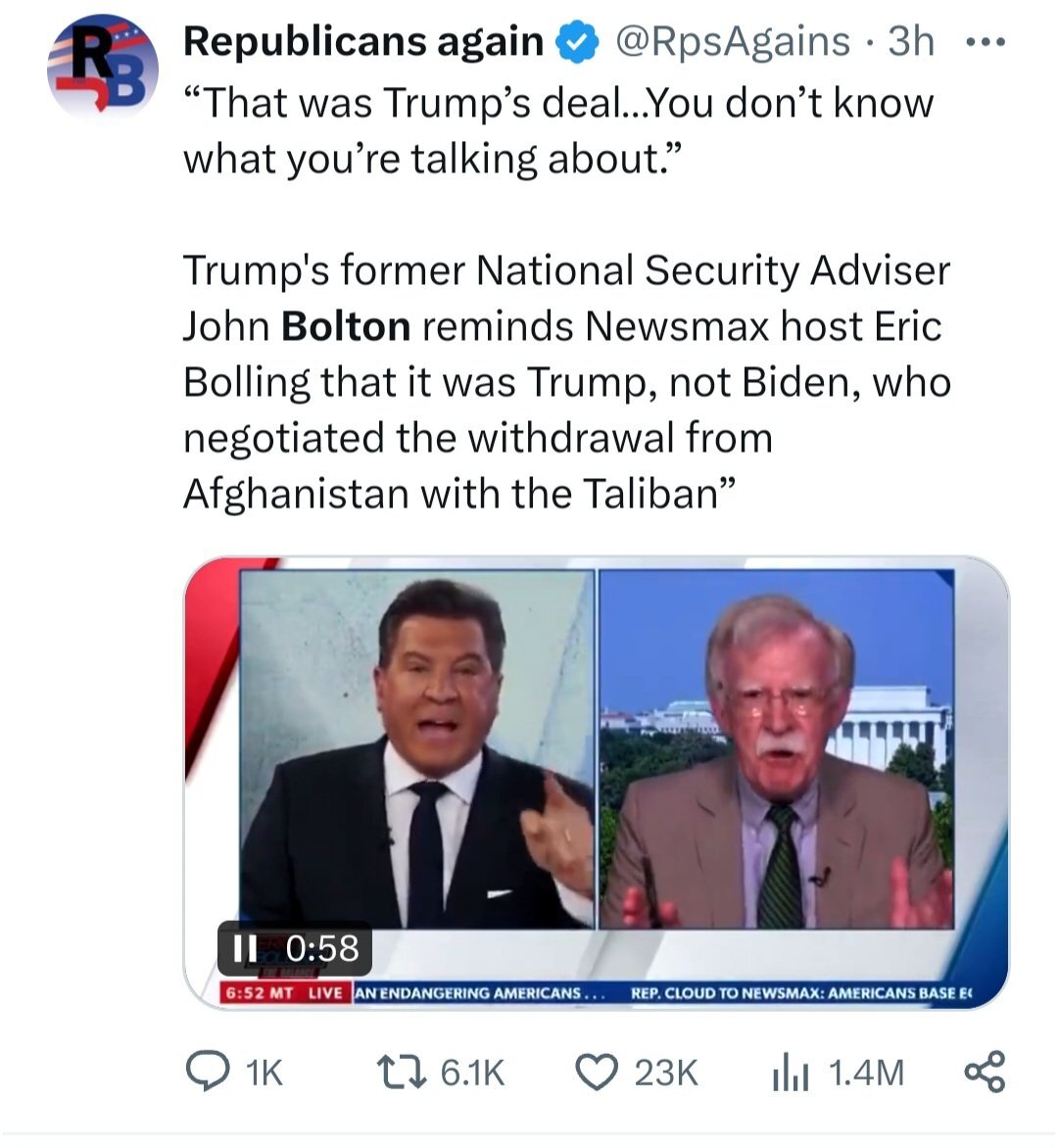Click the right video panel with the gray-haired man

coord(777,749)
